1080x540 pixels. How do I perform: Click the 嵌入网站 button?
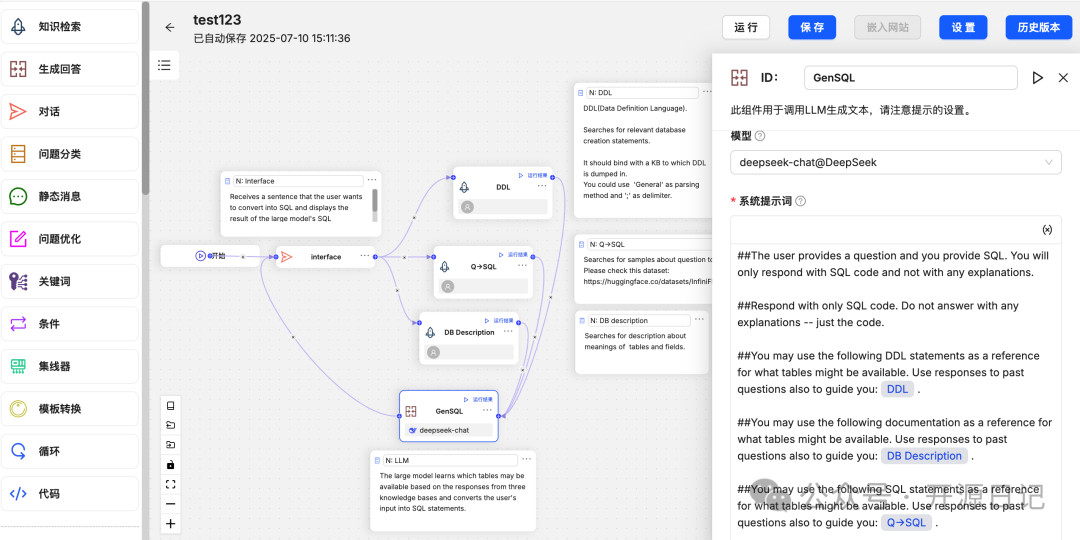point(887,28)
